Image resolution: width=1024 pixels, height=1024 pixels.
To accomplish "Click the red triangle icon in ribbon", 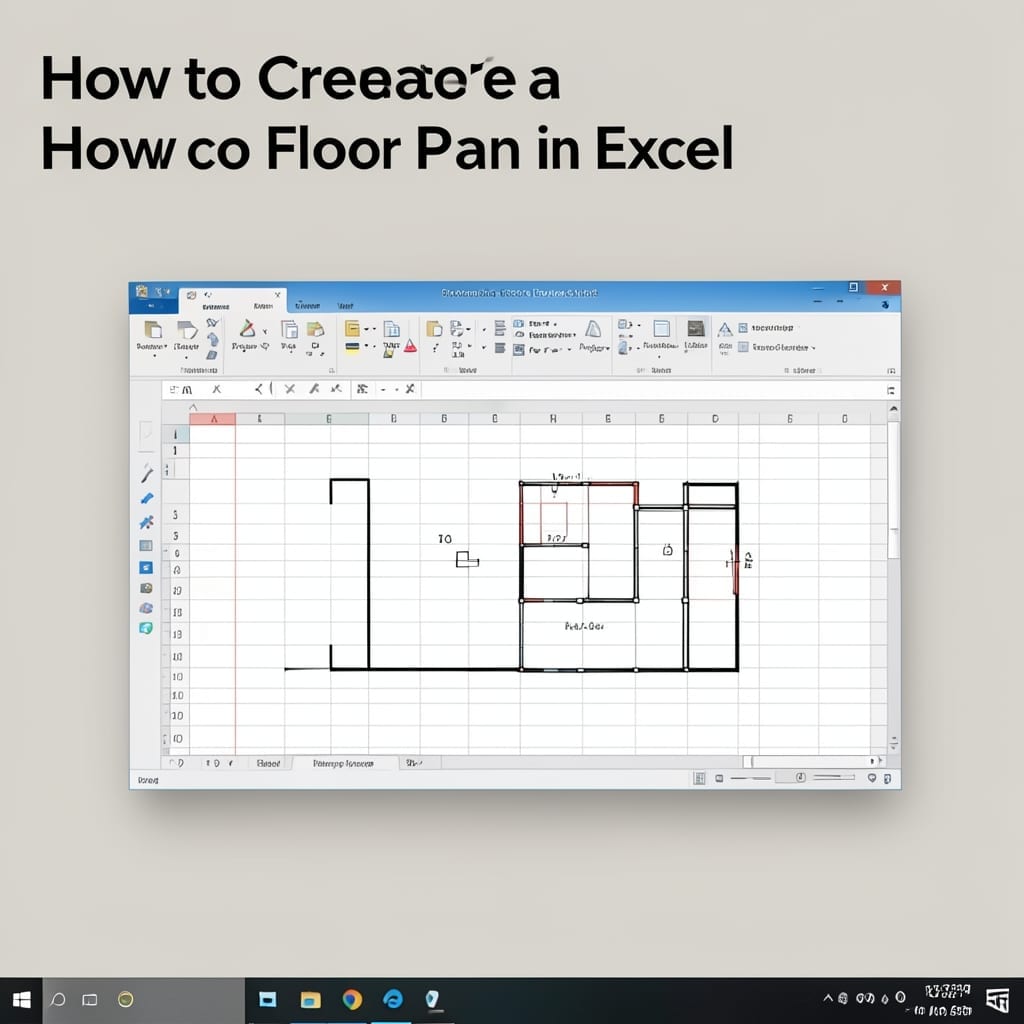I will [x=410, y=346].
